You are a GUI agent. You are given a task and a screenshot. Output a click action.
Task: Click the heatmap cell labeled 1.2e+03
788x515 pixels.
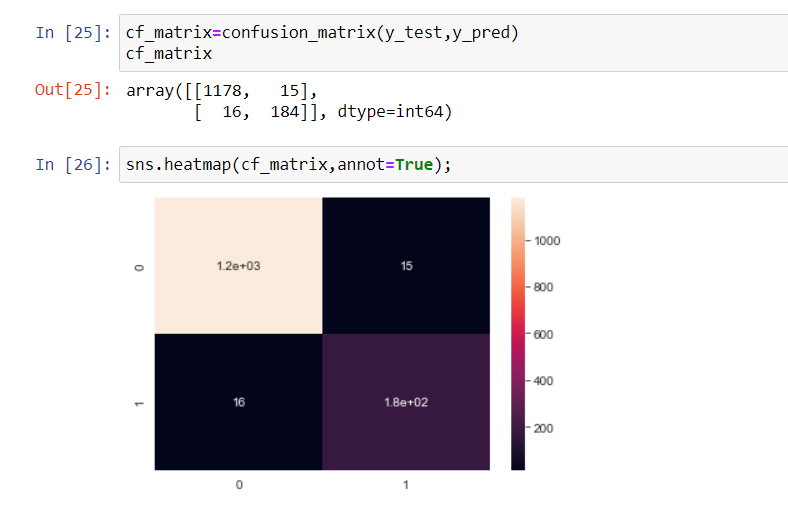pyautogui.click(x=238, y=266)
